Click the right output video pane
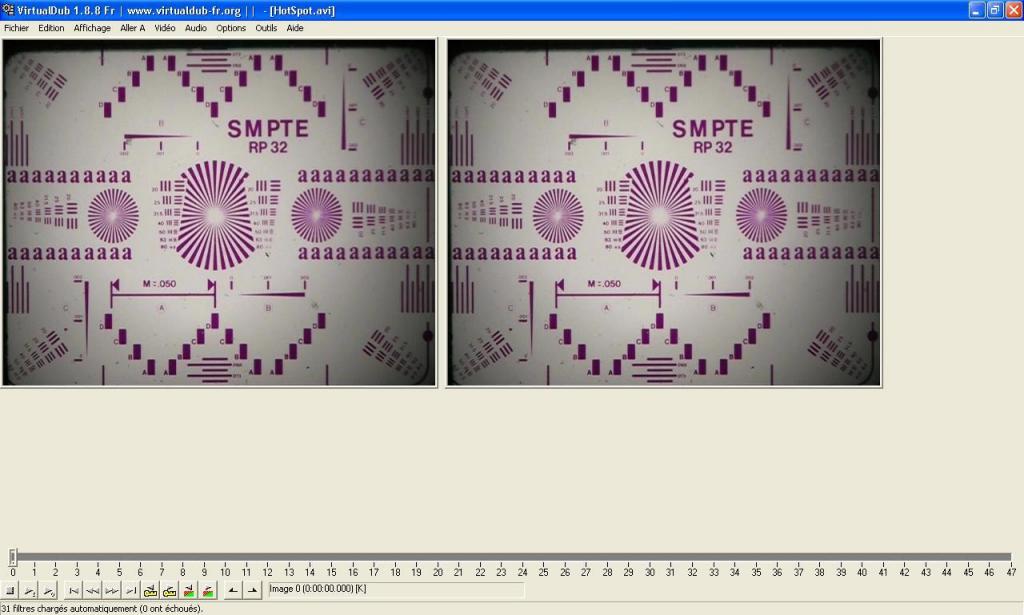Image resolution: width=1024 pixels, height=615 pixels. click(x=664, y=213)
